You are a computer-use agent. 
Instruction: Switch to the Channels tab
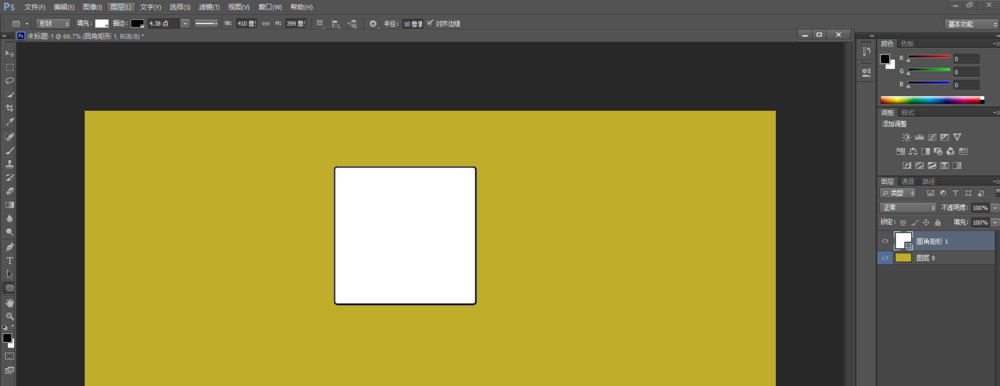[907, 182]
